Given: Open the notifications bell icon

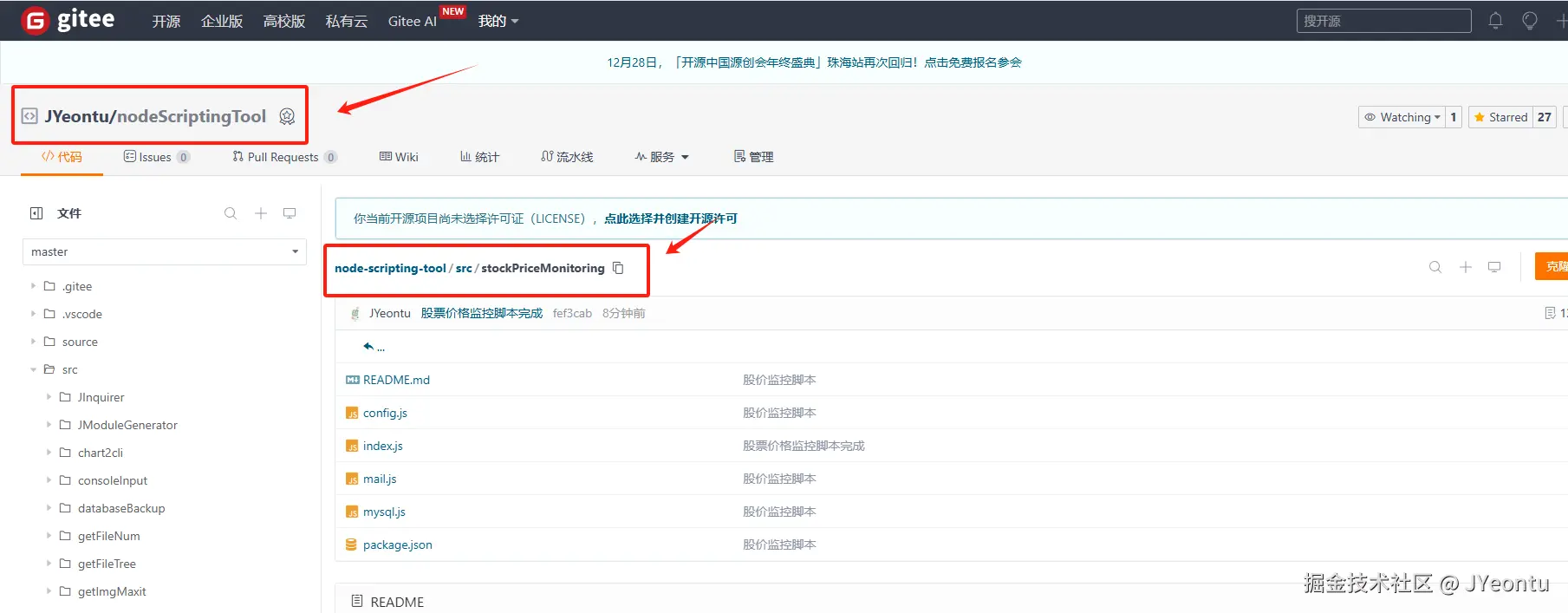Looking at the screenshot, I should (1495, 21).
